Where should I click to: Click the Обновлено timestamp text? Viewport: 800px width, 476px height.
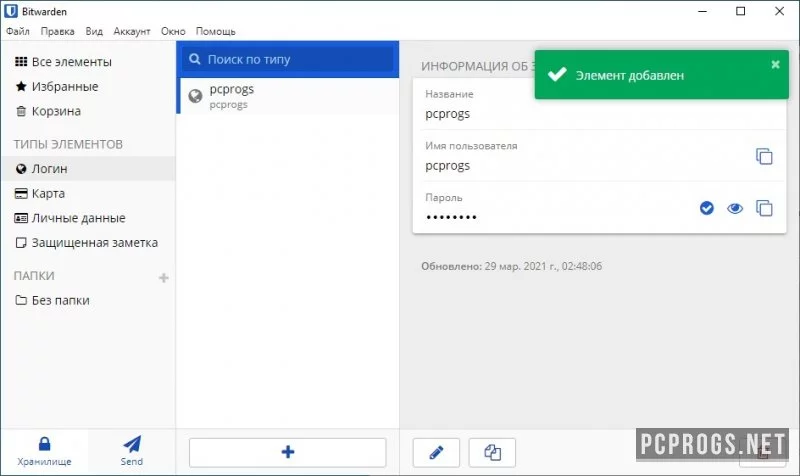point(511,266)
